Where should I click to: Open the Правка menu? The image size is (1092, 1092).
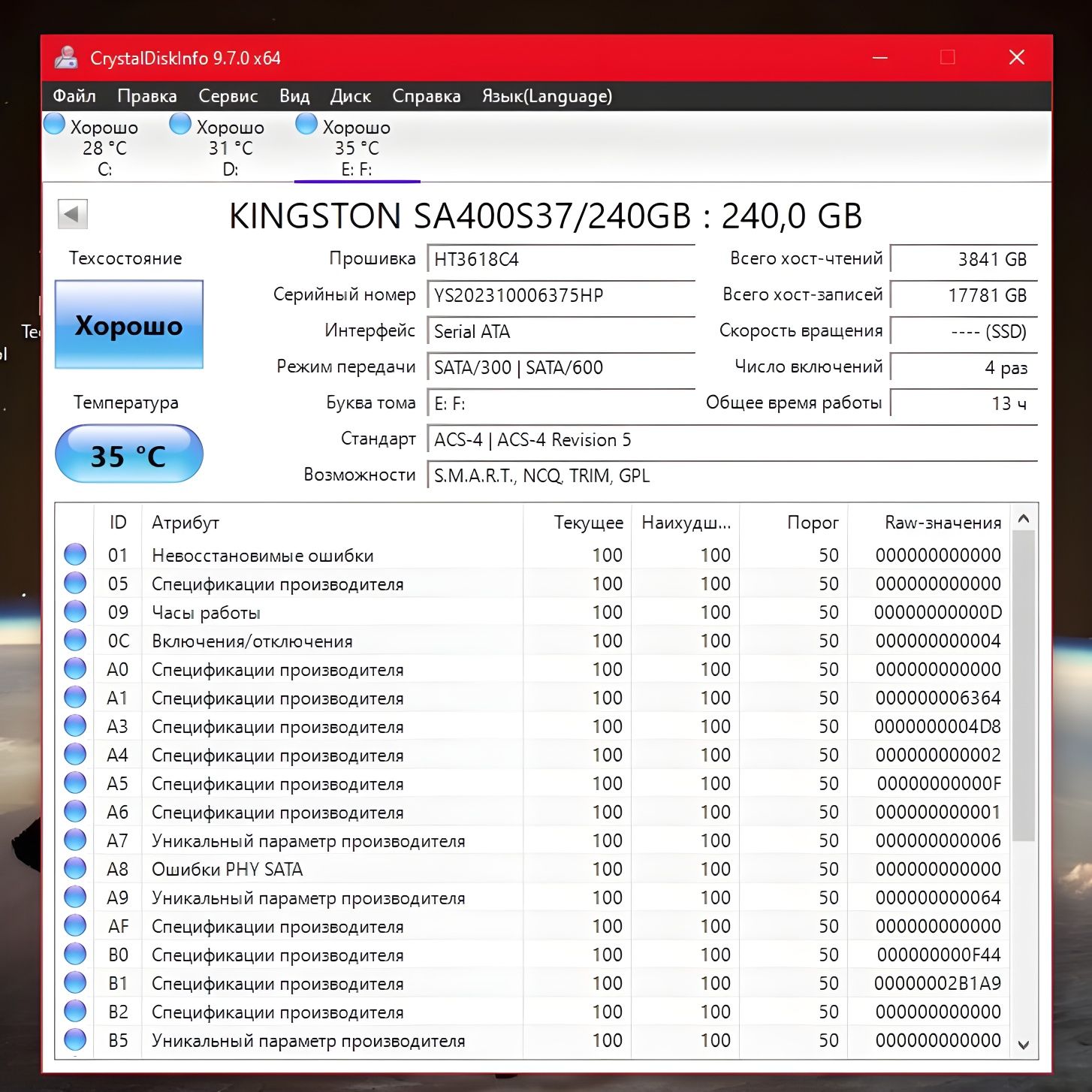pos(147,96)
